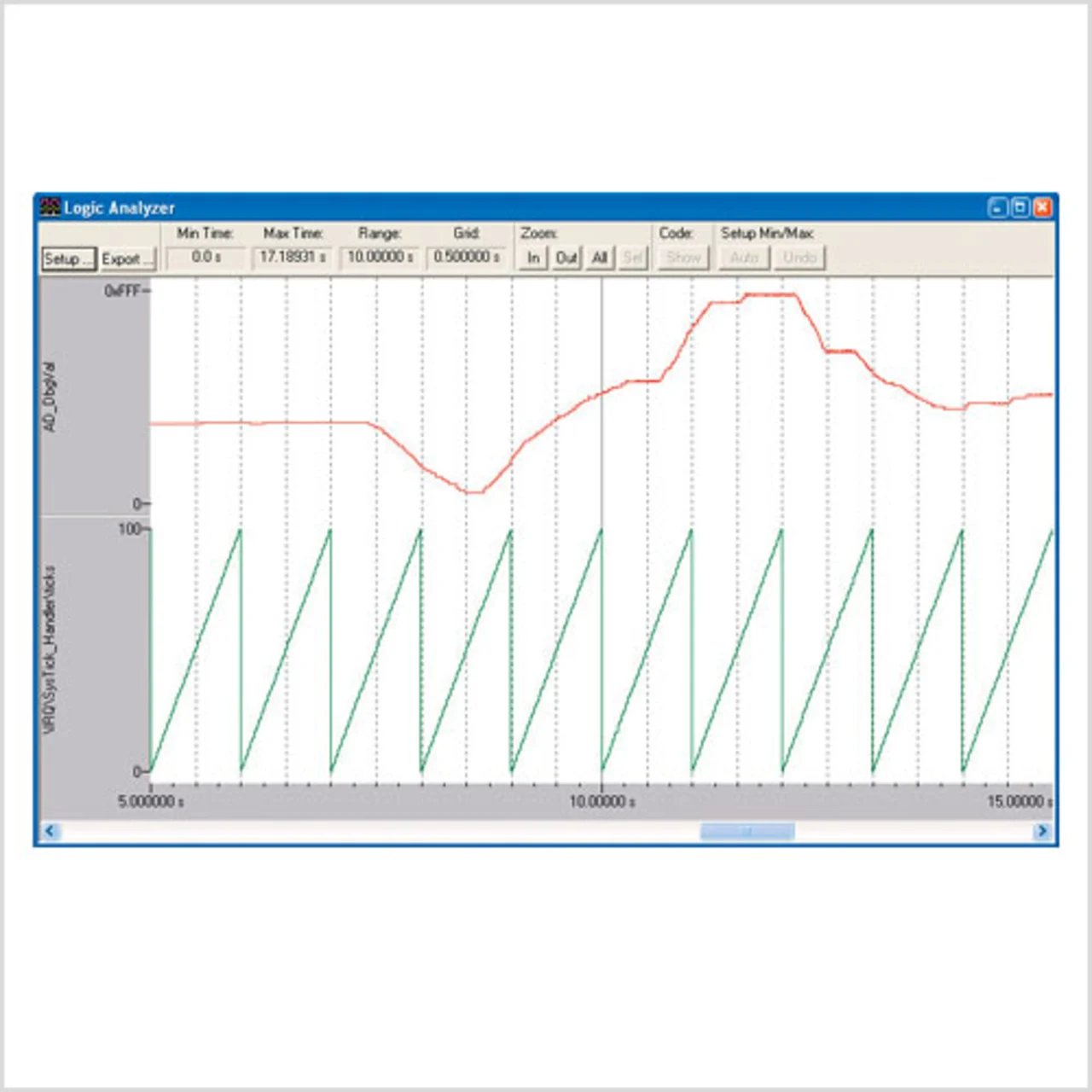This screenshot has height=1092, width=1092.
Task: Click the Undo button for Min/Max
Action: coord(799,258)
